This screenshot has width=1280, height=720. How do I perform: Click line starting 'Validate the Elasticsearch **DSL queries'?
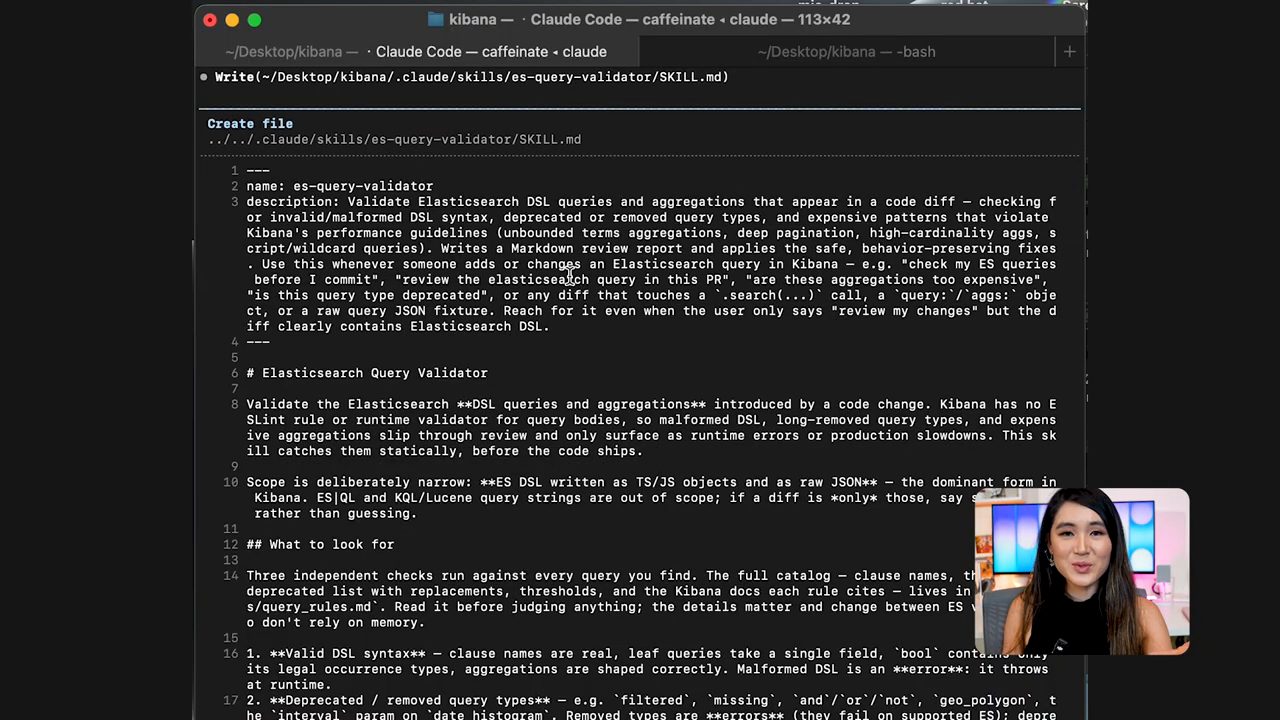pyautogui.click(x=651, y=405)
